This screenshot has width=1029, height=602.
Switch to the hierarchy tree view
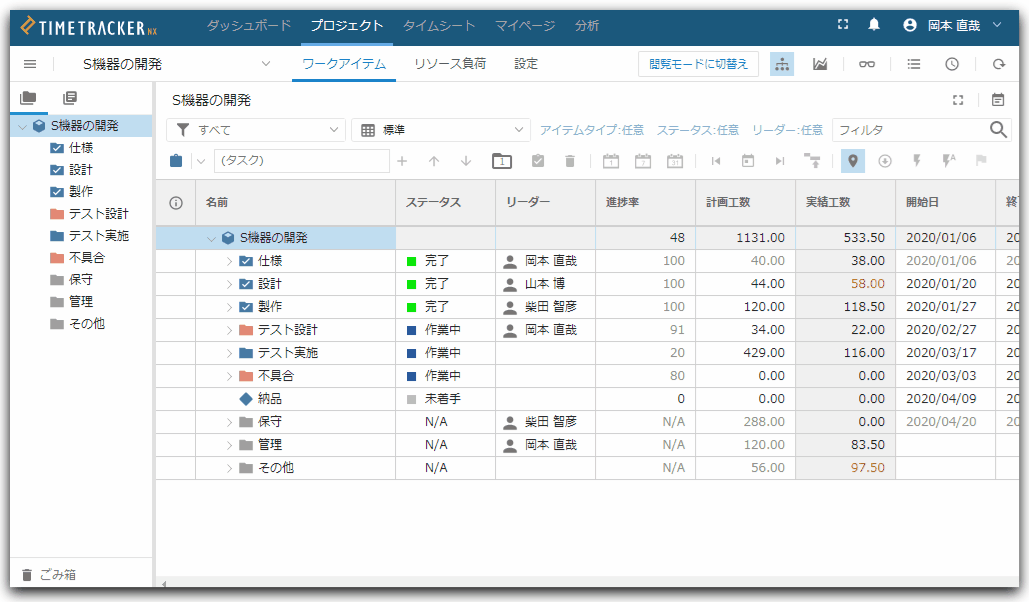pyautogui.click(x=782, y=64)
